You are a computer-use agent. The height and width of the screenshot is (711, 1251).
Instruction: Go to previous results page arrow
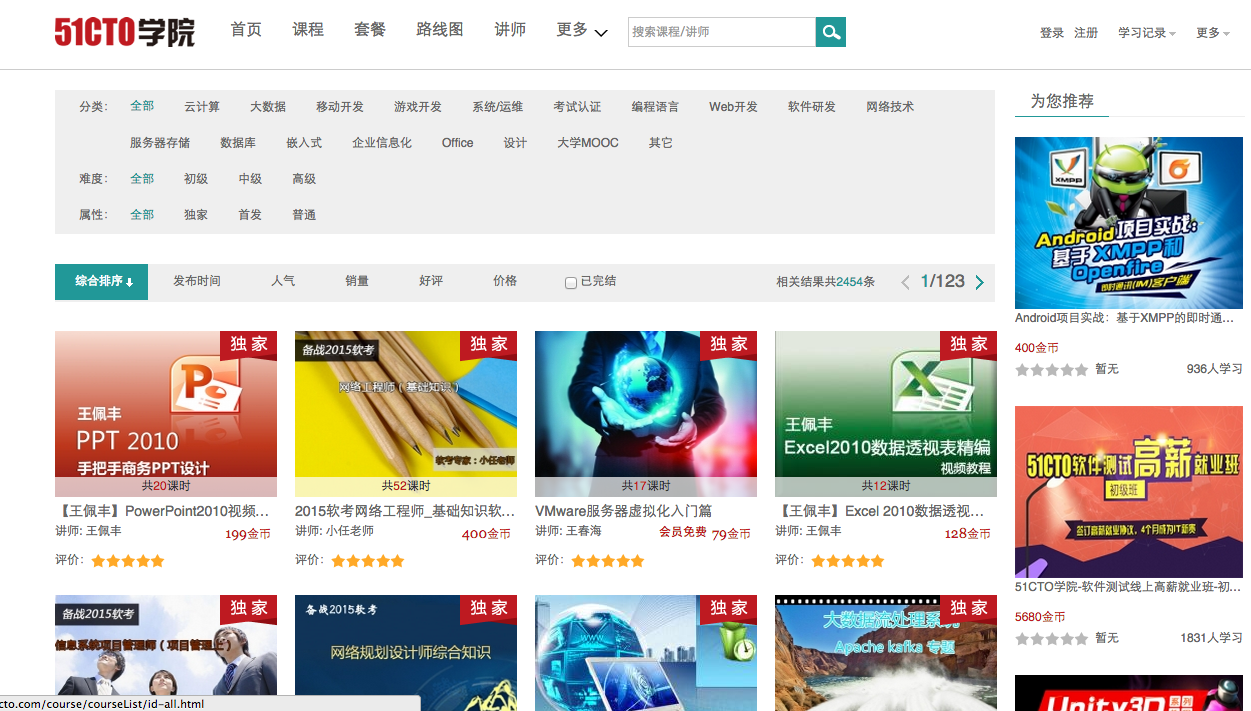(x=905, y=282)
